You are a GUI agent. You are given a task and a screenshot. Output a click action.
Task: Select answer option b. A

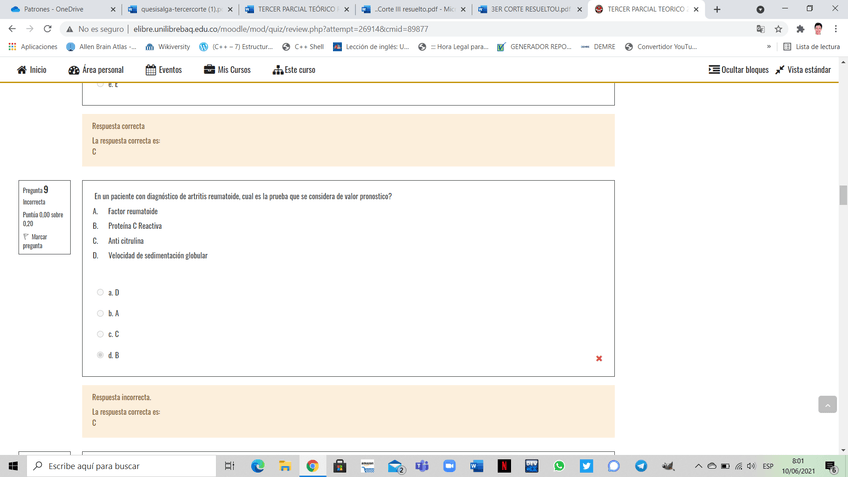coord(101,313)
